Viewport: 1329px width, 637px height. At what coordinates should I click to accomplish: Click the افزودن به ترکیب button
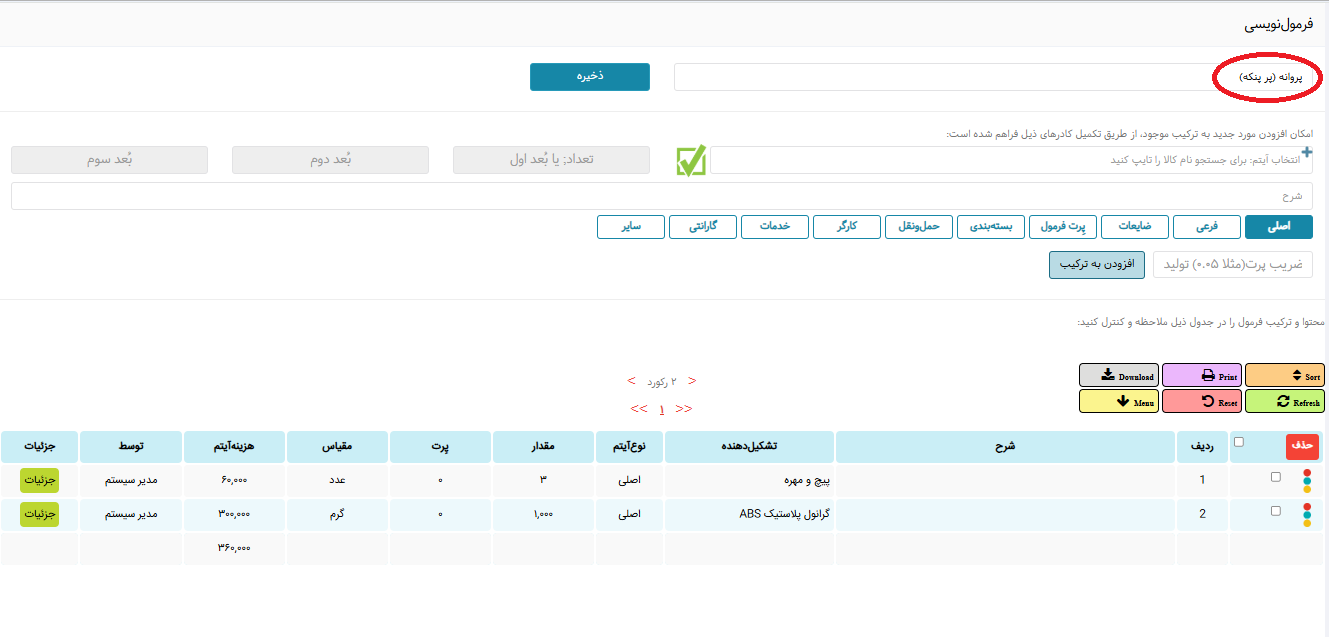[1097, 264]
